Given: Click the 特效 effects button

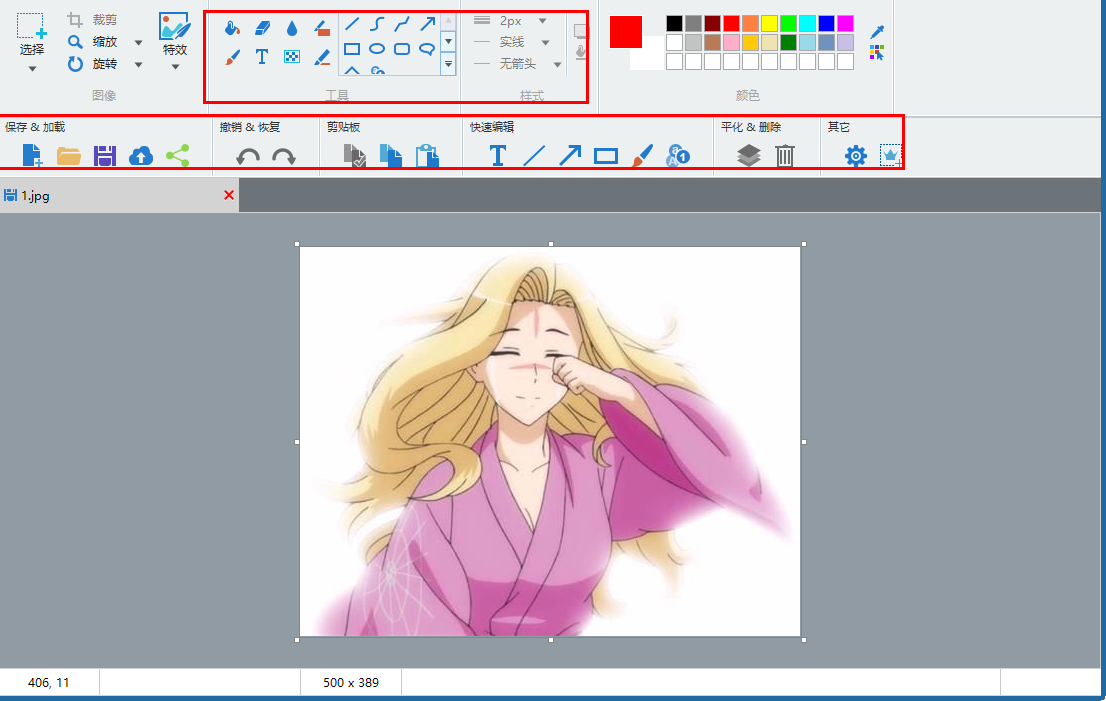Looking at the screenshot, I should 175,34.
